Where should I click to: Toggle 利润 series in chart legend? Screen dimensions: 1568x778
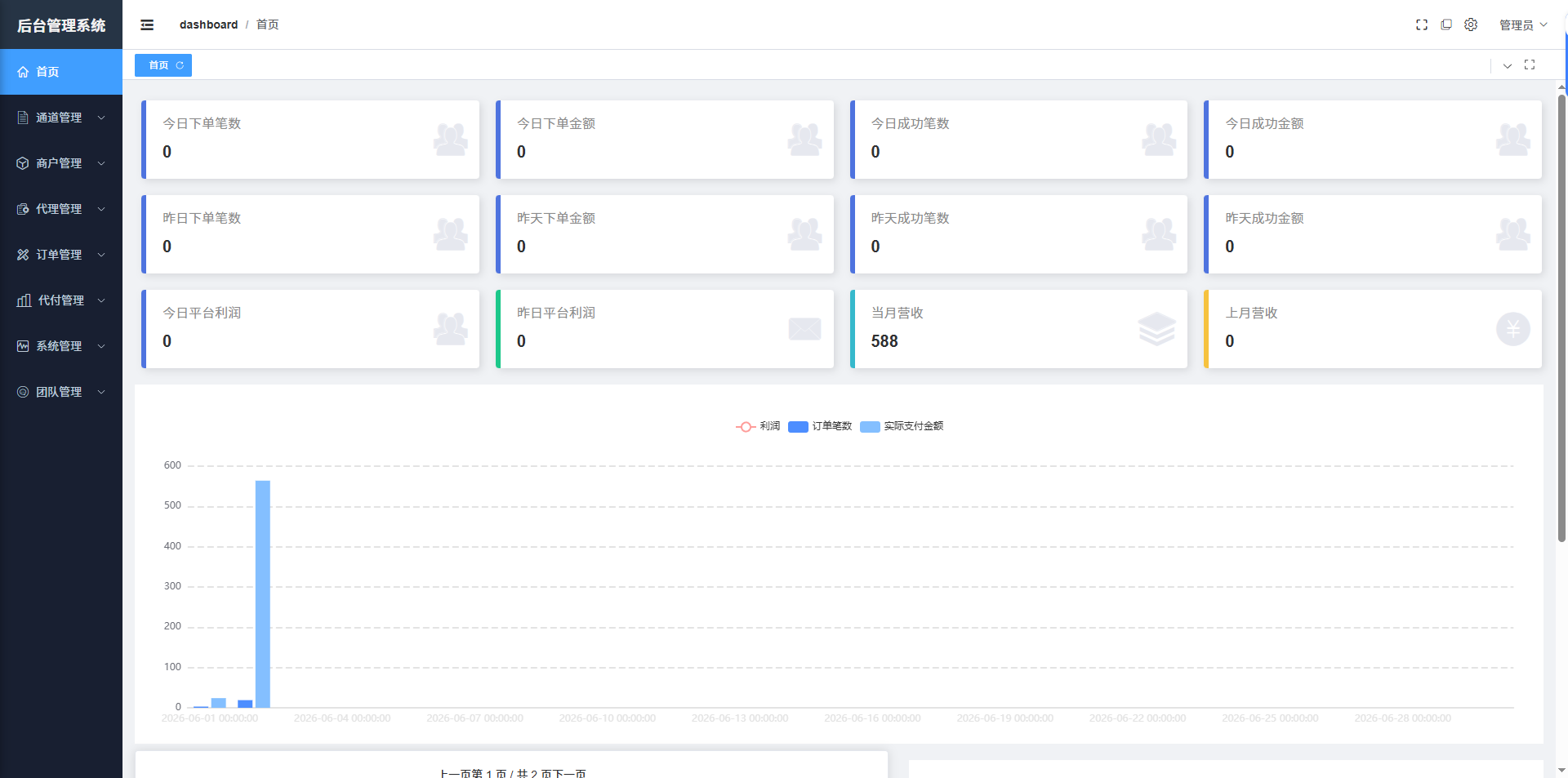pyautogui.click(x=758, y=426)
